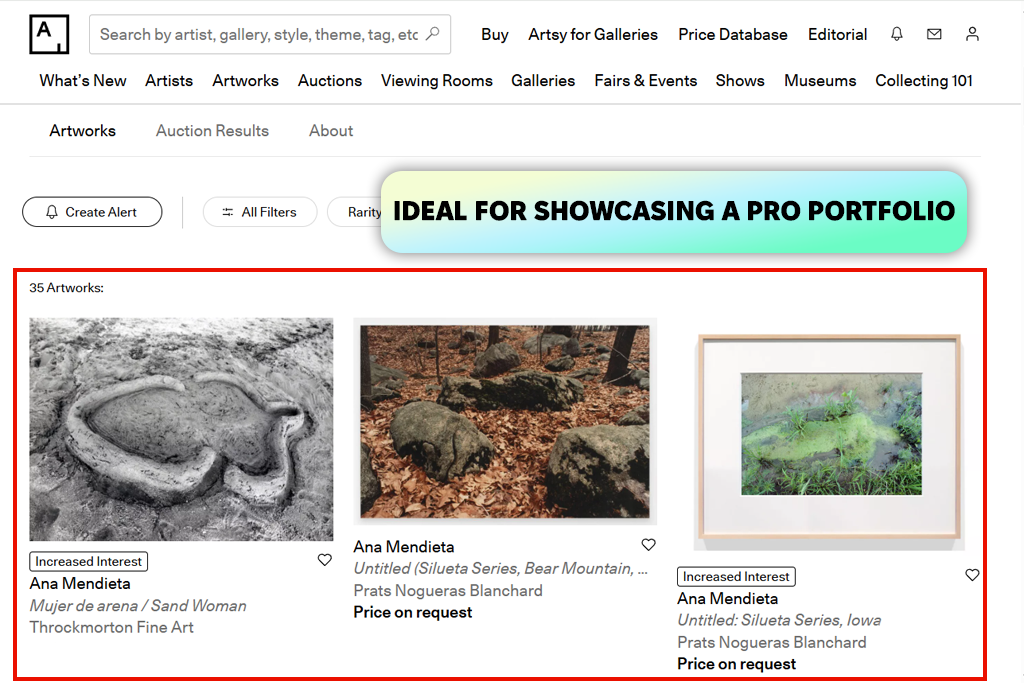Screen dimensions: 1024x683
Task: Click Prats Nogueras Blanchard under Bear Mountain
Action: [448, 591]
